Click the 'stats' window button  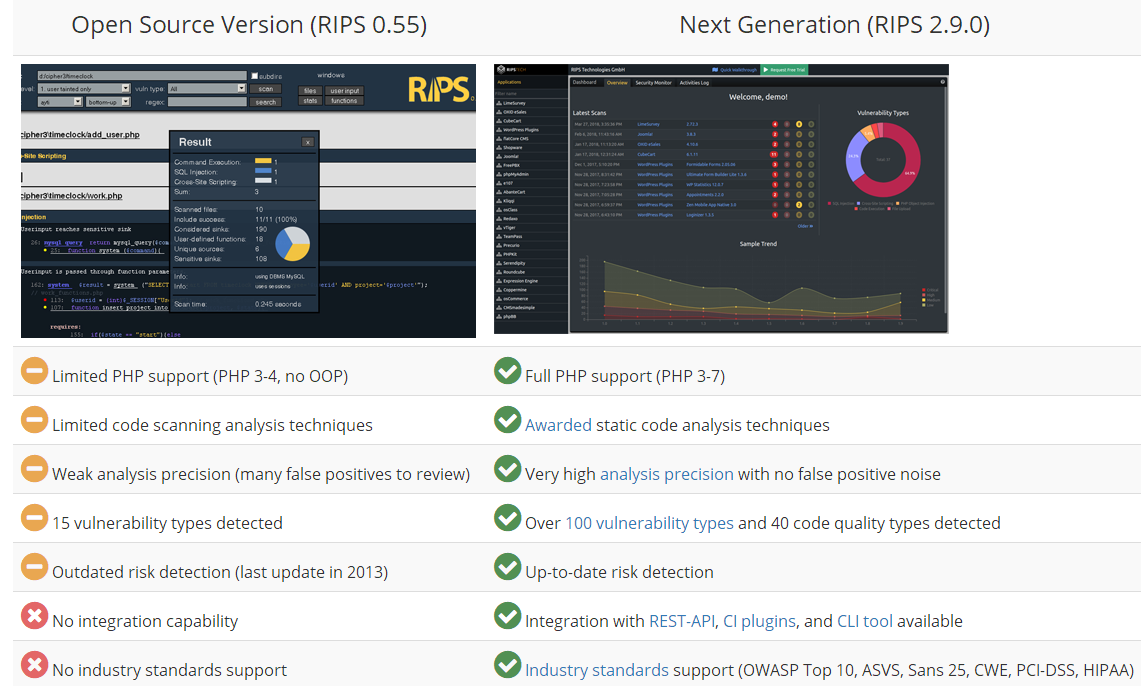point(310,100)
